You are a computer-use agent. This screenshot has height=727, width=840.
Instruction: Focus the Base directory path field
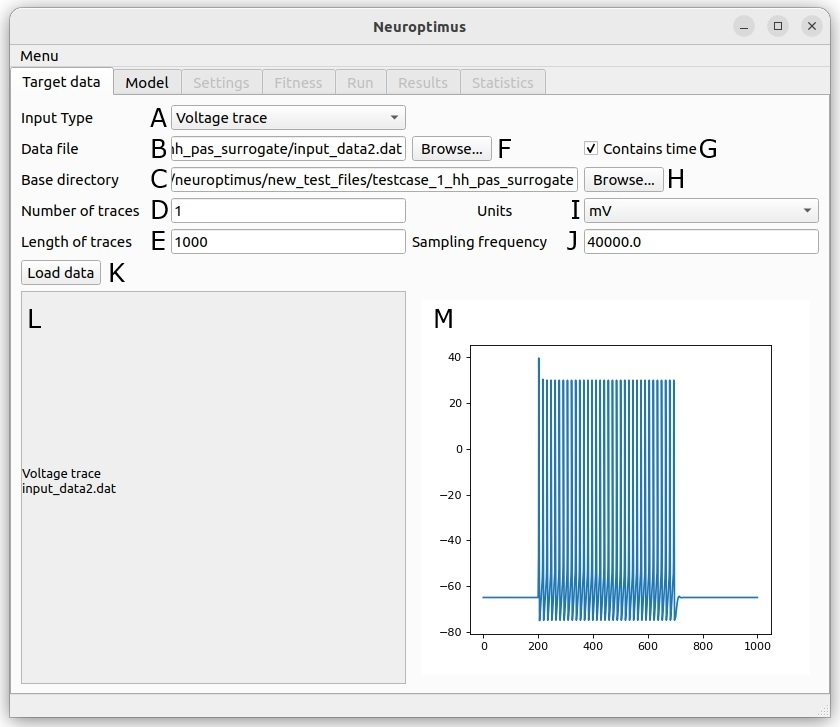point(374,179)
